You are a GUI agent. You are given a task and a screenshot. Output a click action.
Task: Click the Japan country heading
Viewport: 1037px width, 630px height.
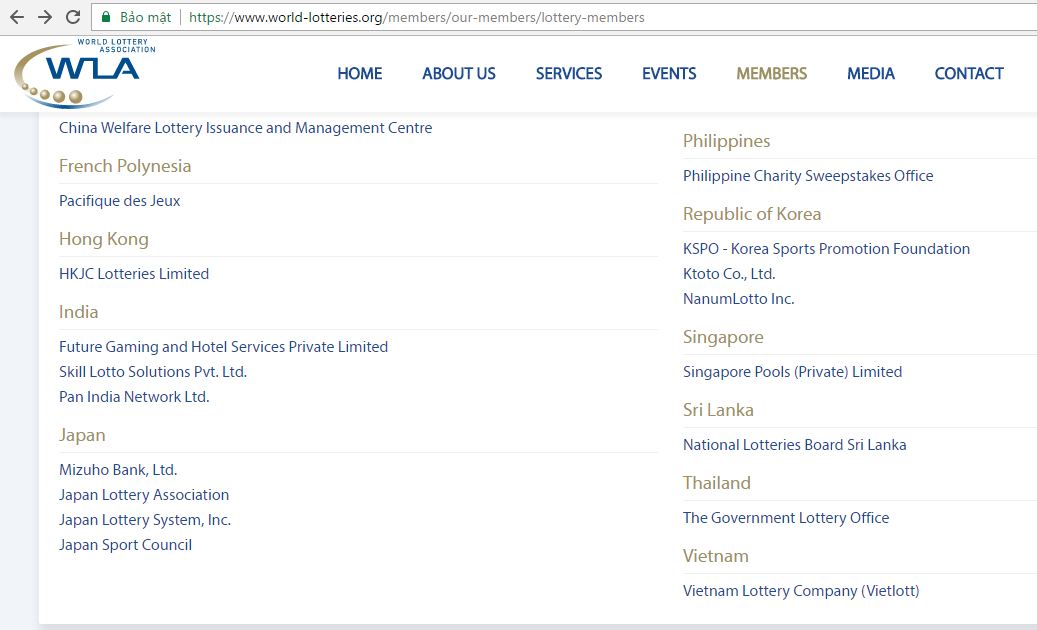(x=82, y=435)
